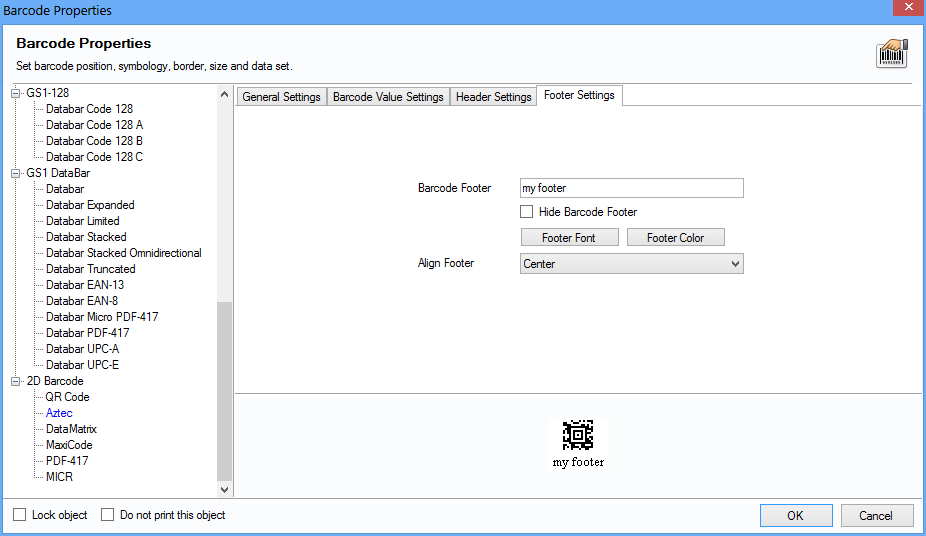Open the Align Footer dropdown
Screen dimensions: 926x536
631,264
